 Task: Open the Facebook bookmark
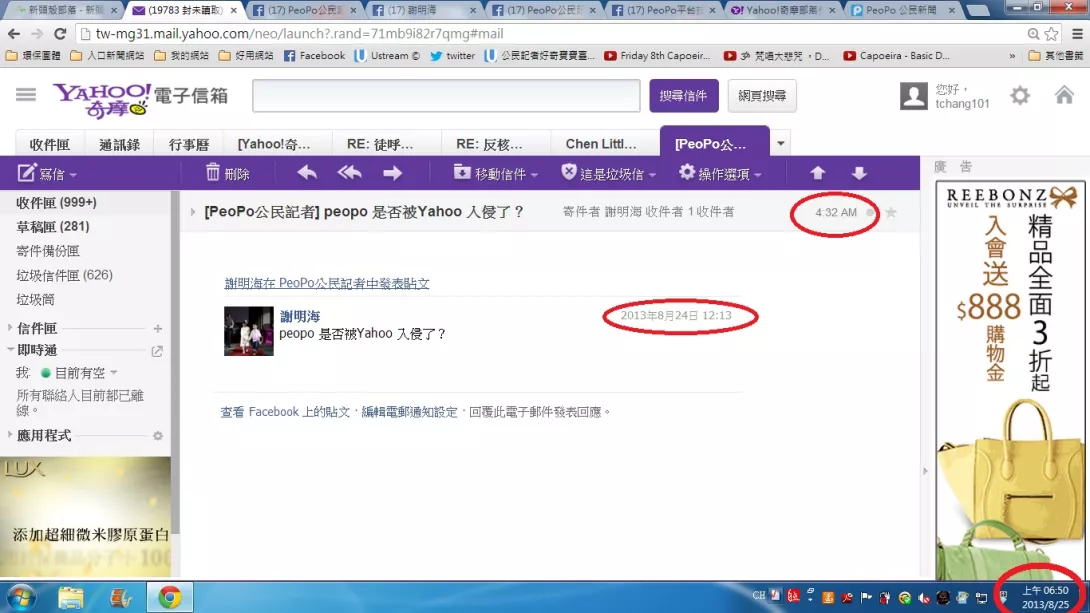coord(315,56)
